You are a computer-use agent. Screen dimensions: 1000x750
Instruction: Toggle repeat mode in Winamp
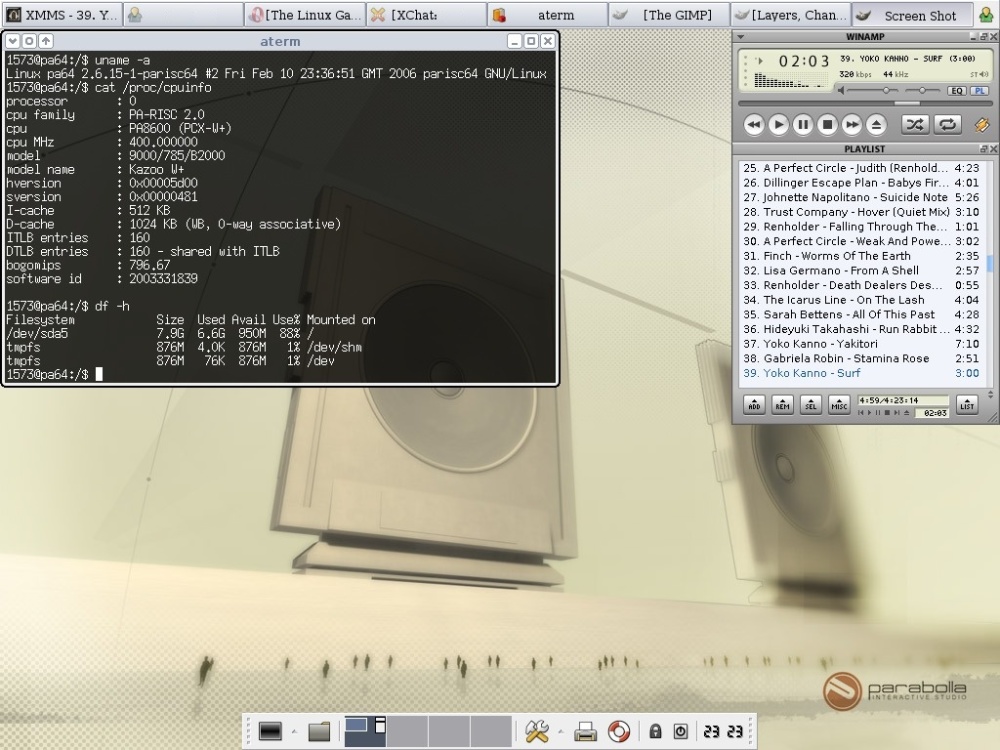pos(948,124)
